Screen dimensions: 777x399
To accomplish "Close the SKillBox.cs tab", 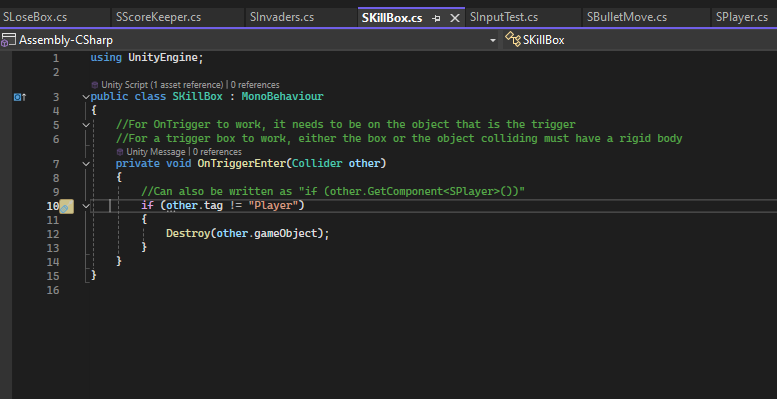I will click(x=454, y=18).
